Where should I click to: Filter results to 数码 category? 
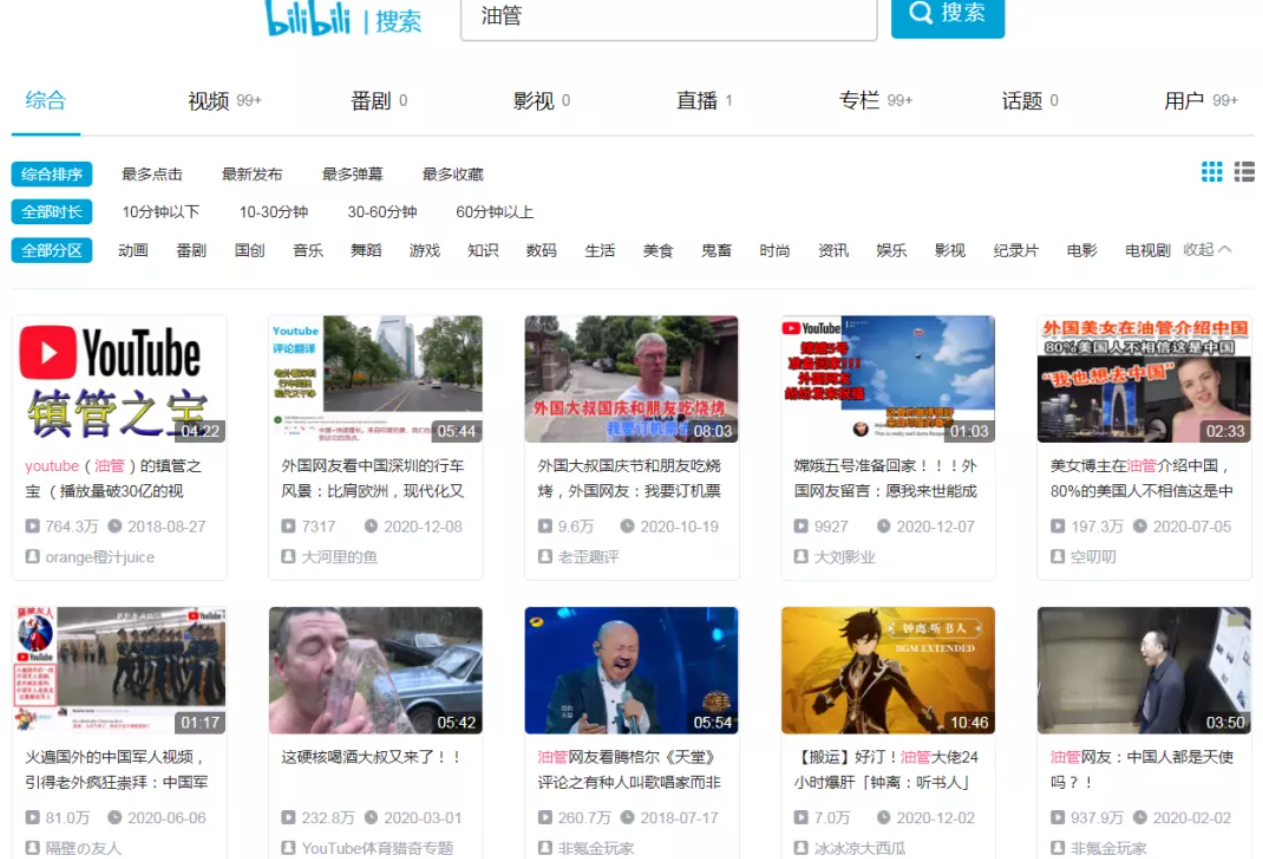[541, 250]
